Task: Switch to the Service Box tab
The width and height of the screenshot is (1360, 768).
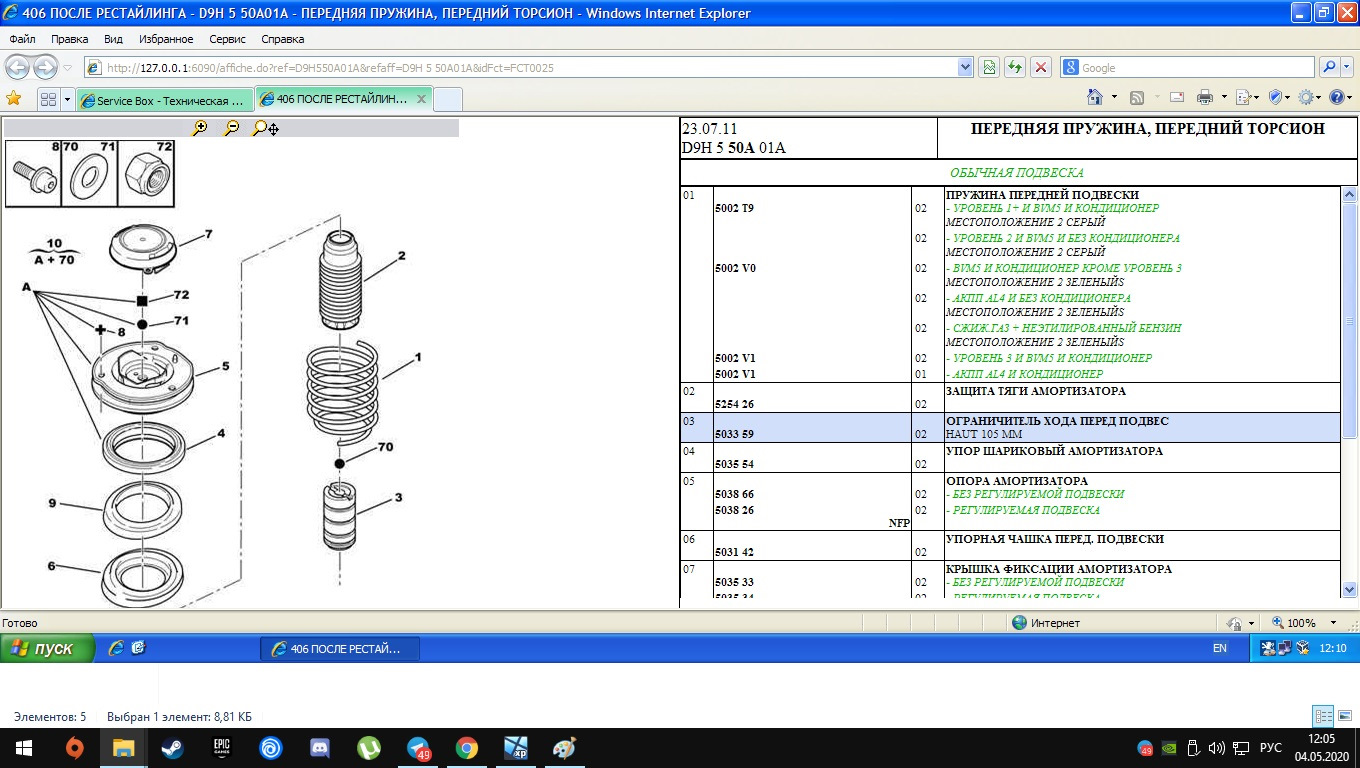Action: (165, 100)
